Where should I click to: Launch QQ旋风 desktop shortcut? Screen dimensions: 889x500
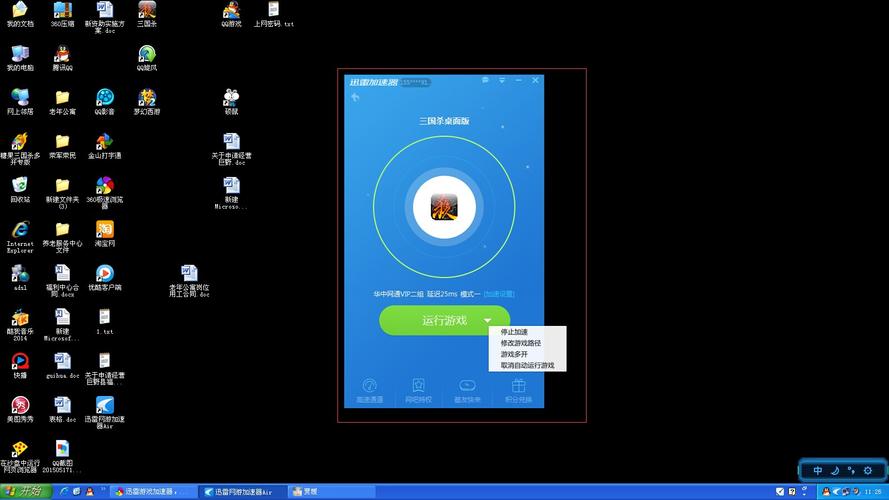[147, 58]
